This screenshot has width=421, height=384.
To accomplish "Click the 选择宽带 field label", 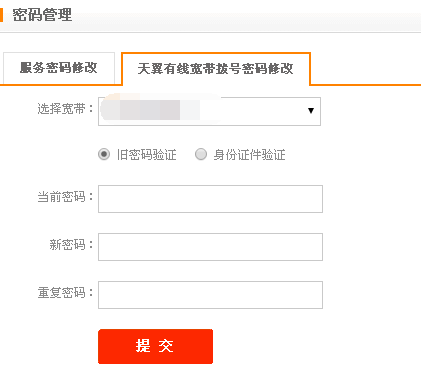I will pos(65,109).
